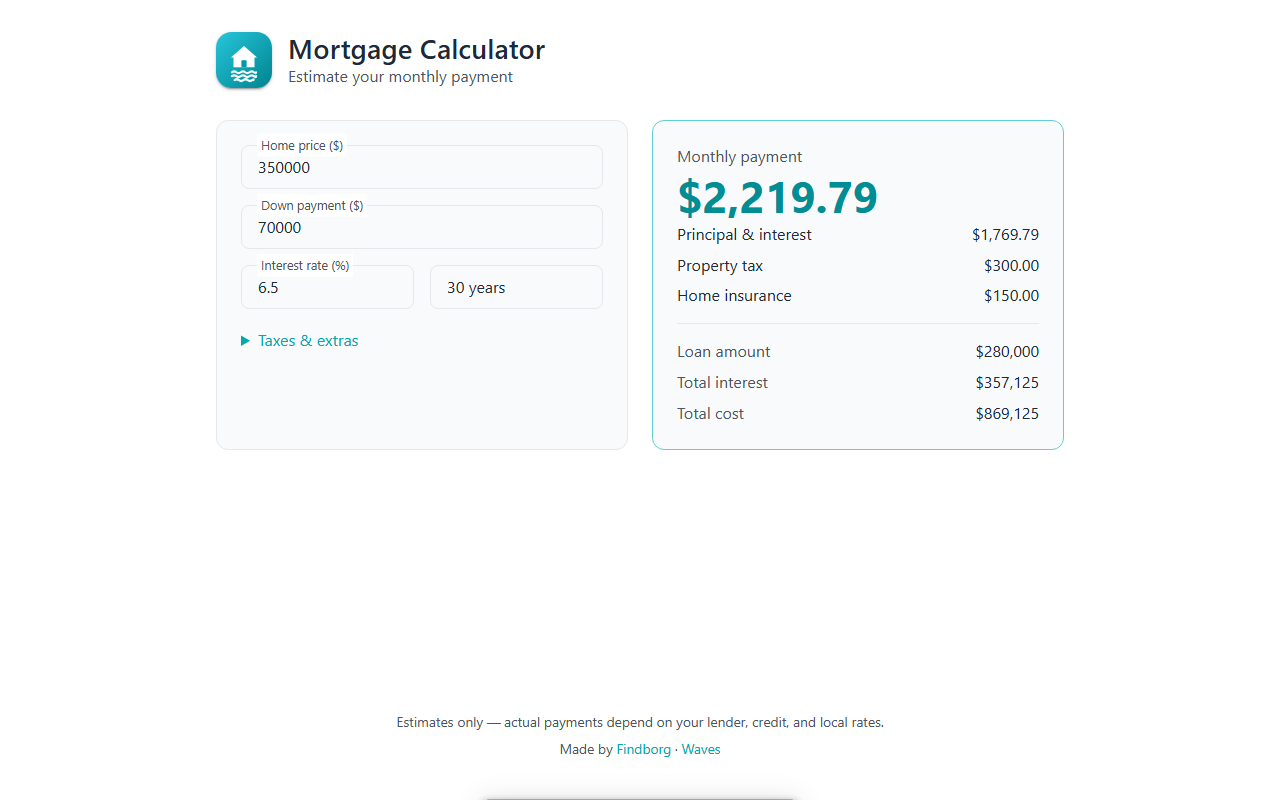Screen dimensions: 1280x800
Task: Click the Mortgage Calculator heading
Action: (x=416, y=50)
